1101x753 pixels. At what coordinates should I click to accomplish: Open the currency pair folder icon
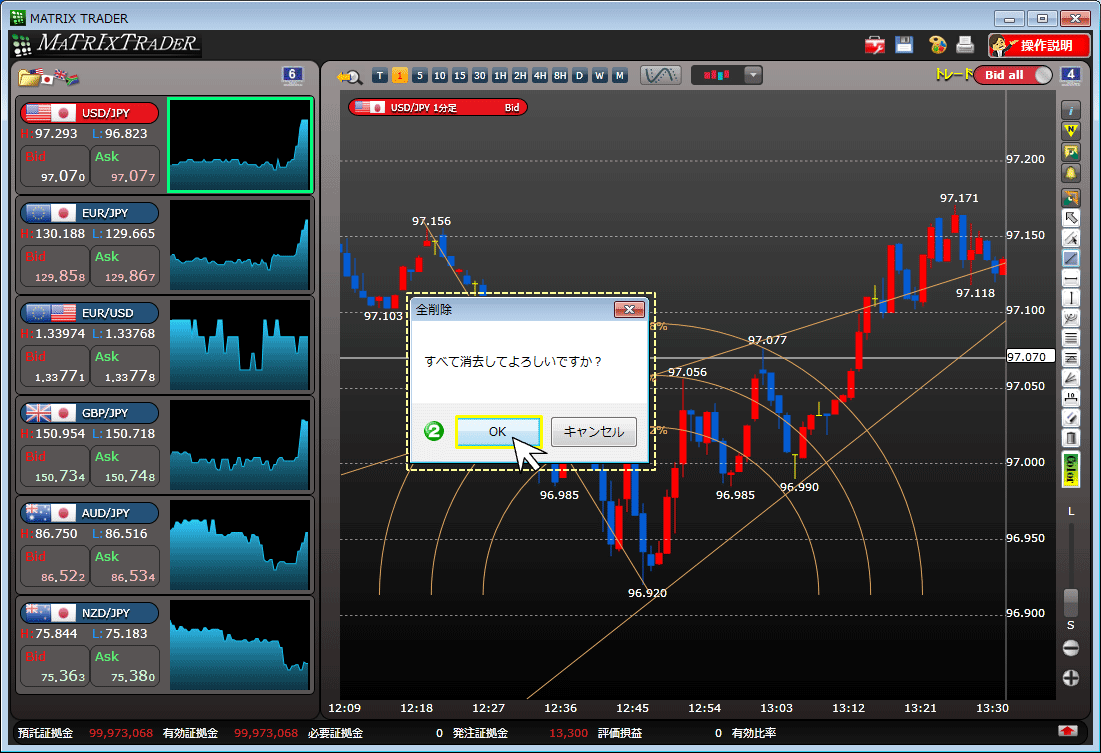pyautogui.click(x=48, y=77)
